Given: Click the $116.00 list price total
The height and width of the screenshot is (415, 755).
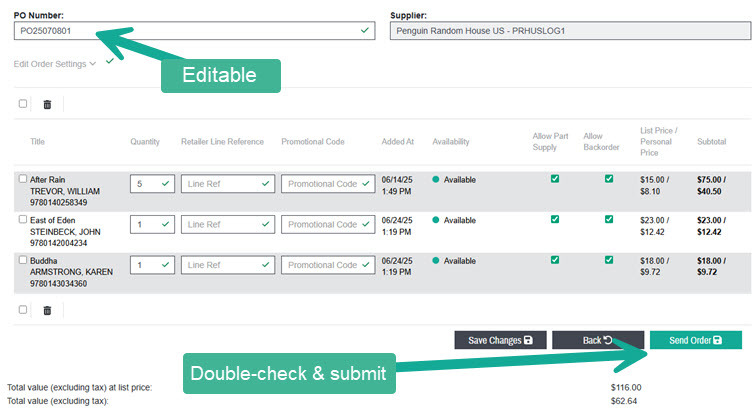Looking at the screenshot, I should (626, 388).
